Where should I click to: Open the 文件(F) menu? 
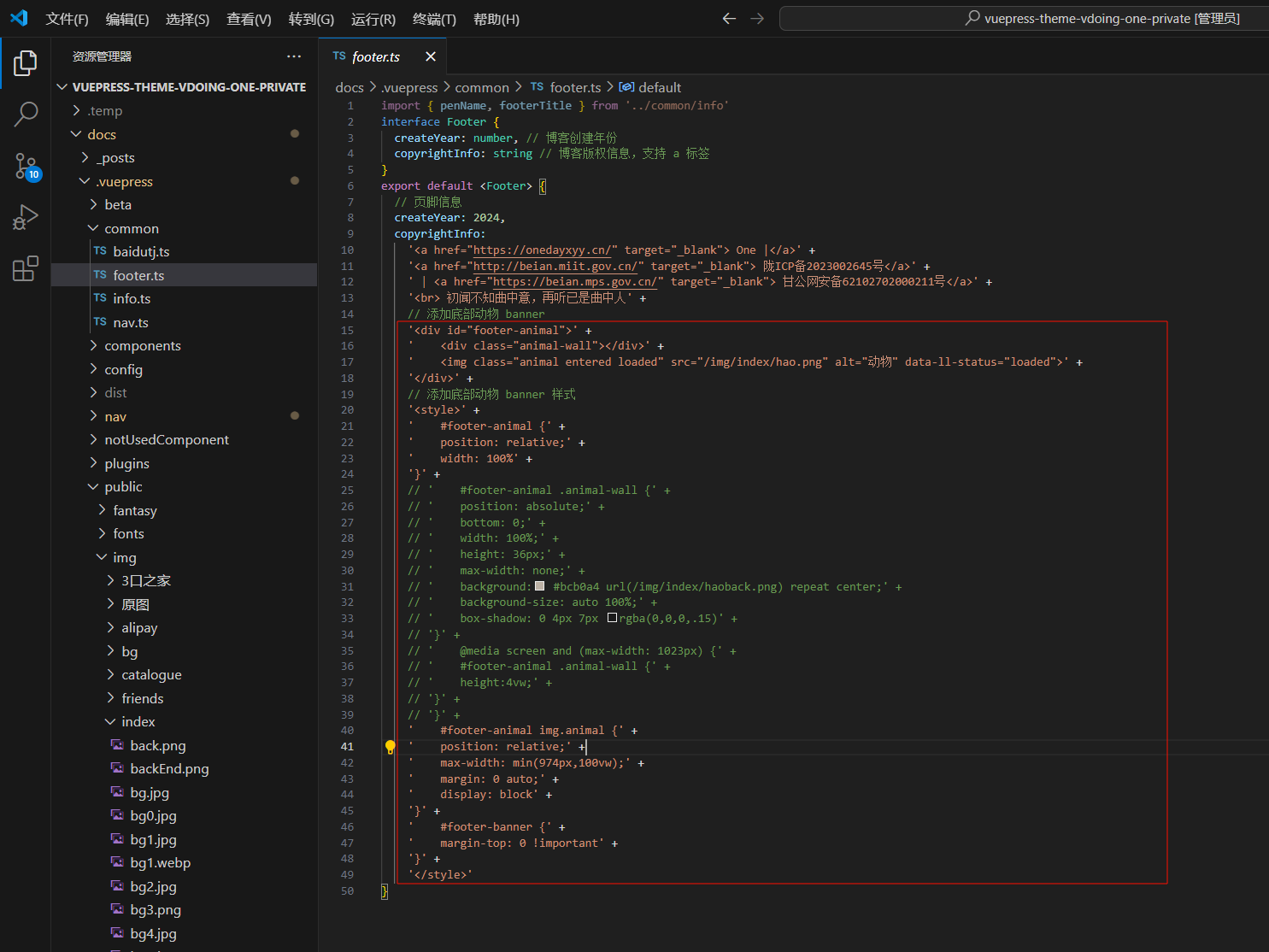pos(67,19)
